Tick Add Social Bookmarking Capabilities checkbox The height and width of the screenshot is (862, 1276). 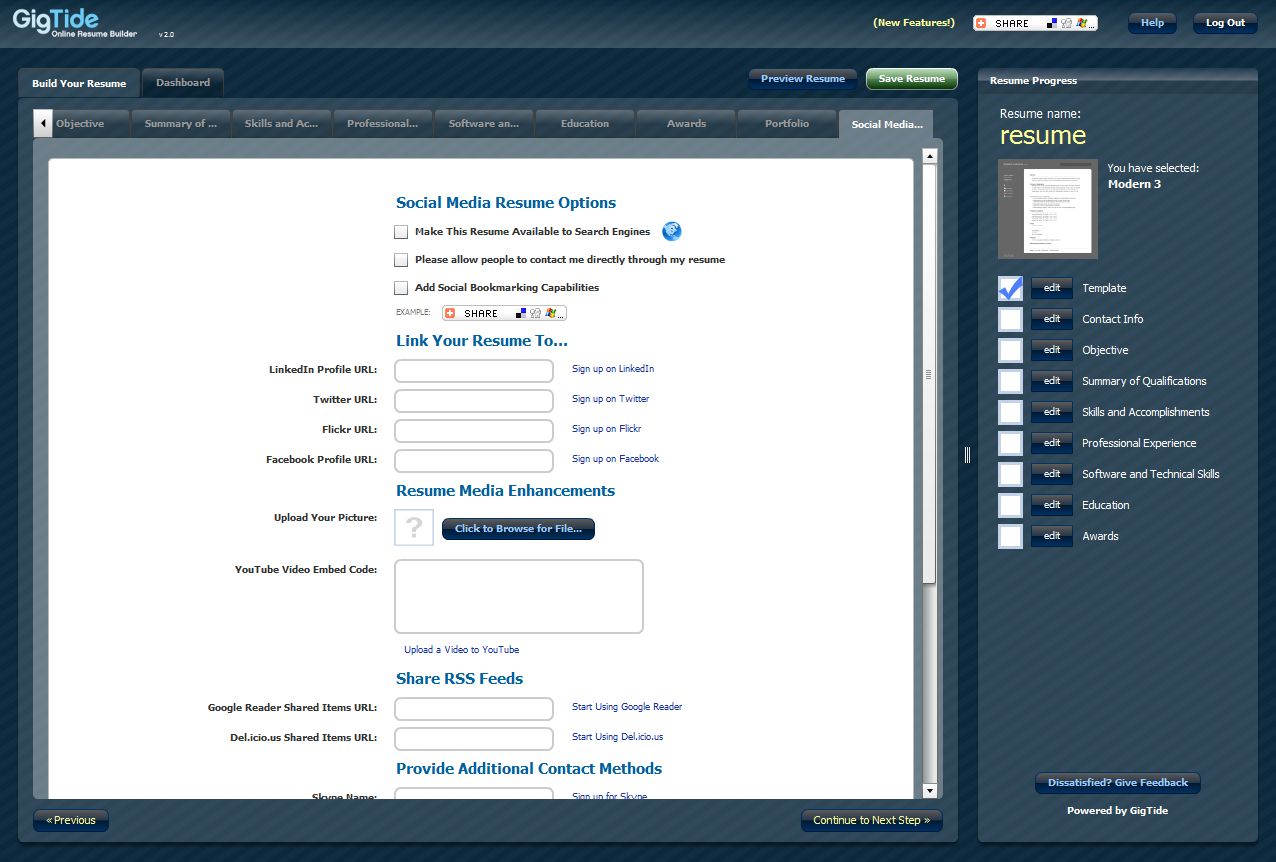point(401,288)
